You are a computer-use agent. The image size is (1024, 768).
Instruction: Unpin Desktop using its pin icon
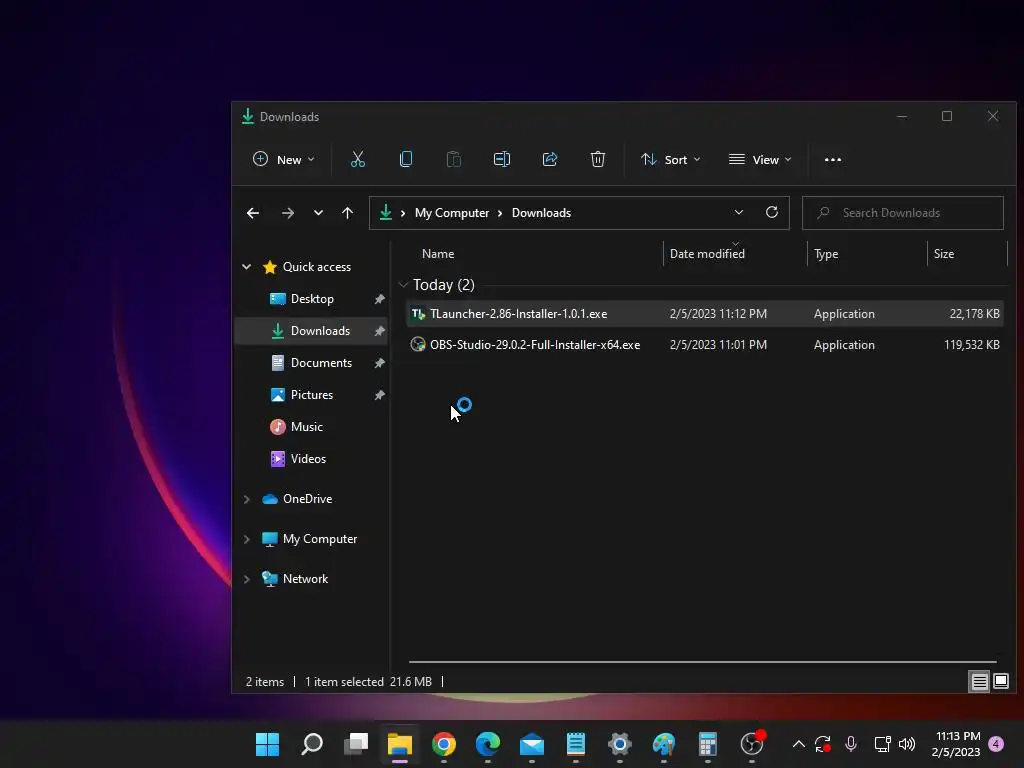click(x=379, y=299)
